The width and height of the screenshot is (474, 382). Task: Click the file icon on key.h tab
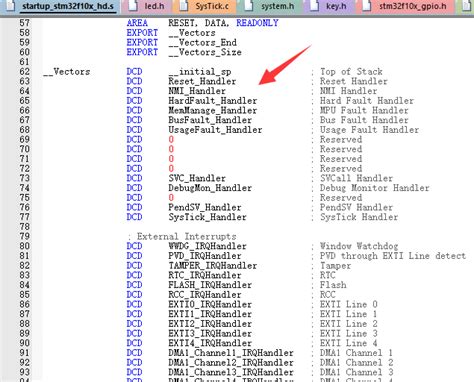pos(314,6)
